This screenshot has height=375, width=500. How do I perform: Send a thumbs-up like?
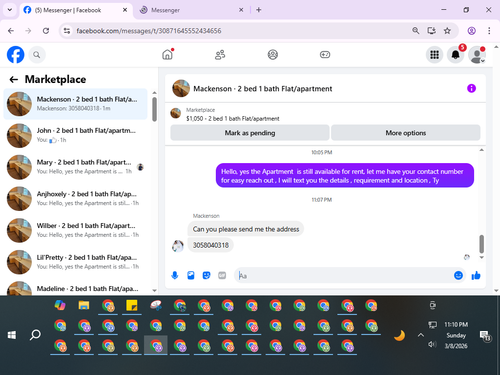click(x=476, y=275)
